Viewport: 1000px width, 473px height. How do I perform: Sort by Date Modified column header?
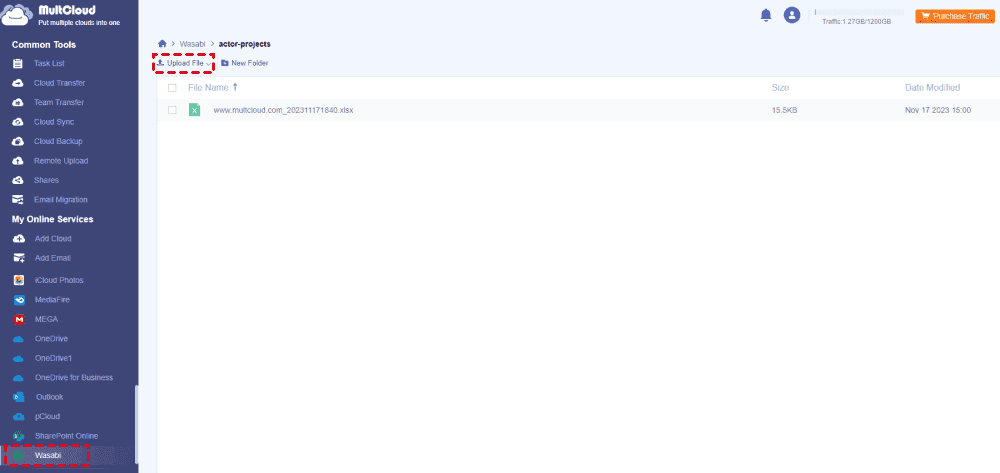932,87
